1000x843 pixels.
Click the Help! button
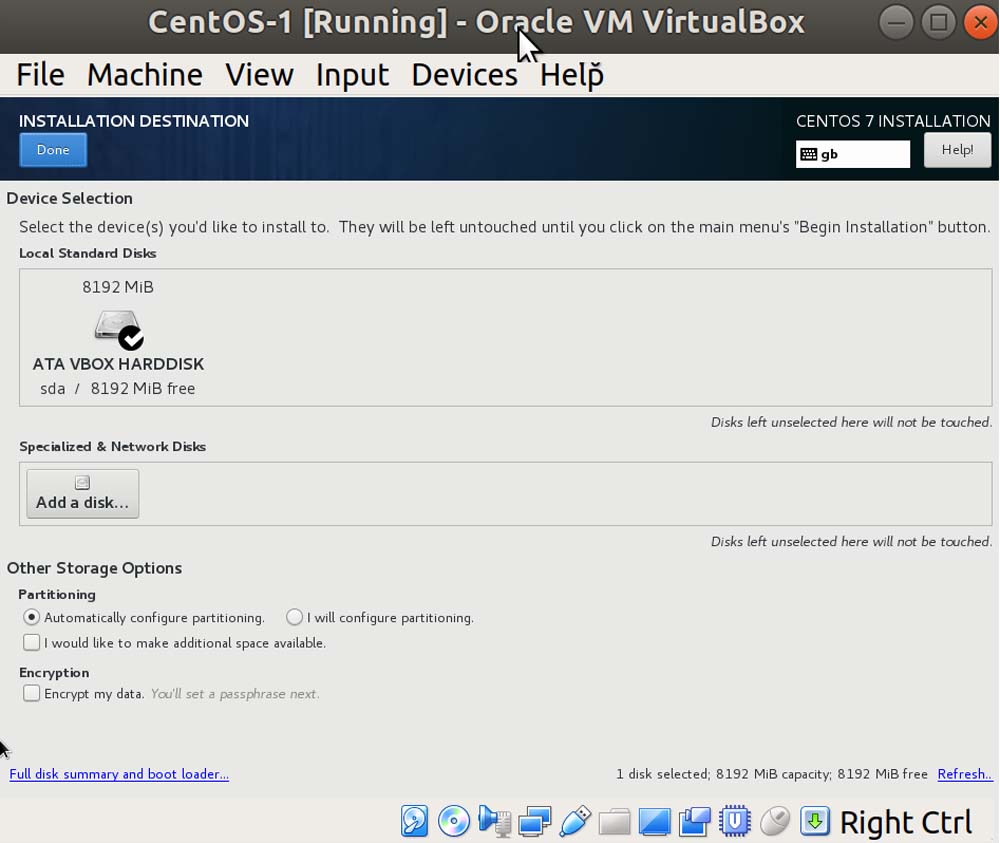point(957,150)
